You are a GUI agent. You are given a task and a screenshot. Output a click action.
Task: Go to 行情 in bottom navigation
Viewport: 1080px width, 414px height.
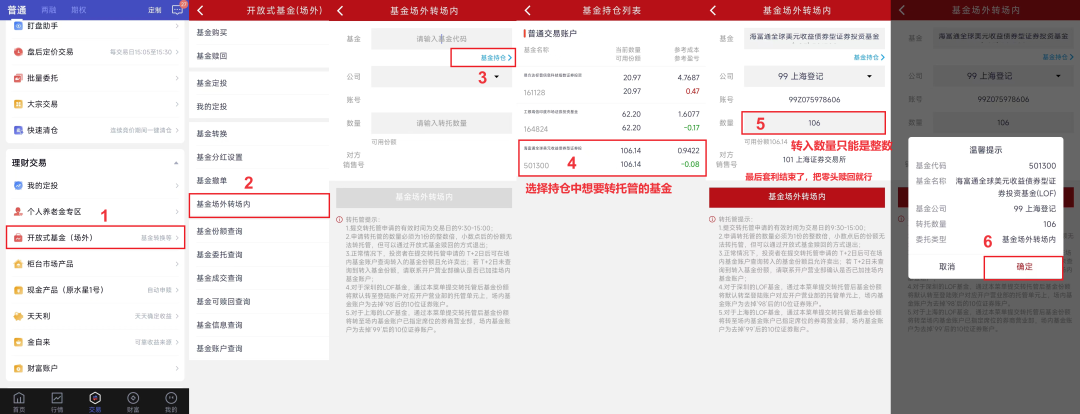(x=57, y=402)
